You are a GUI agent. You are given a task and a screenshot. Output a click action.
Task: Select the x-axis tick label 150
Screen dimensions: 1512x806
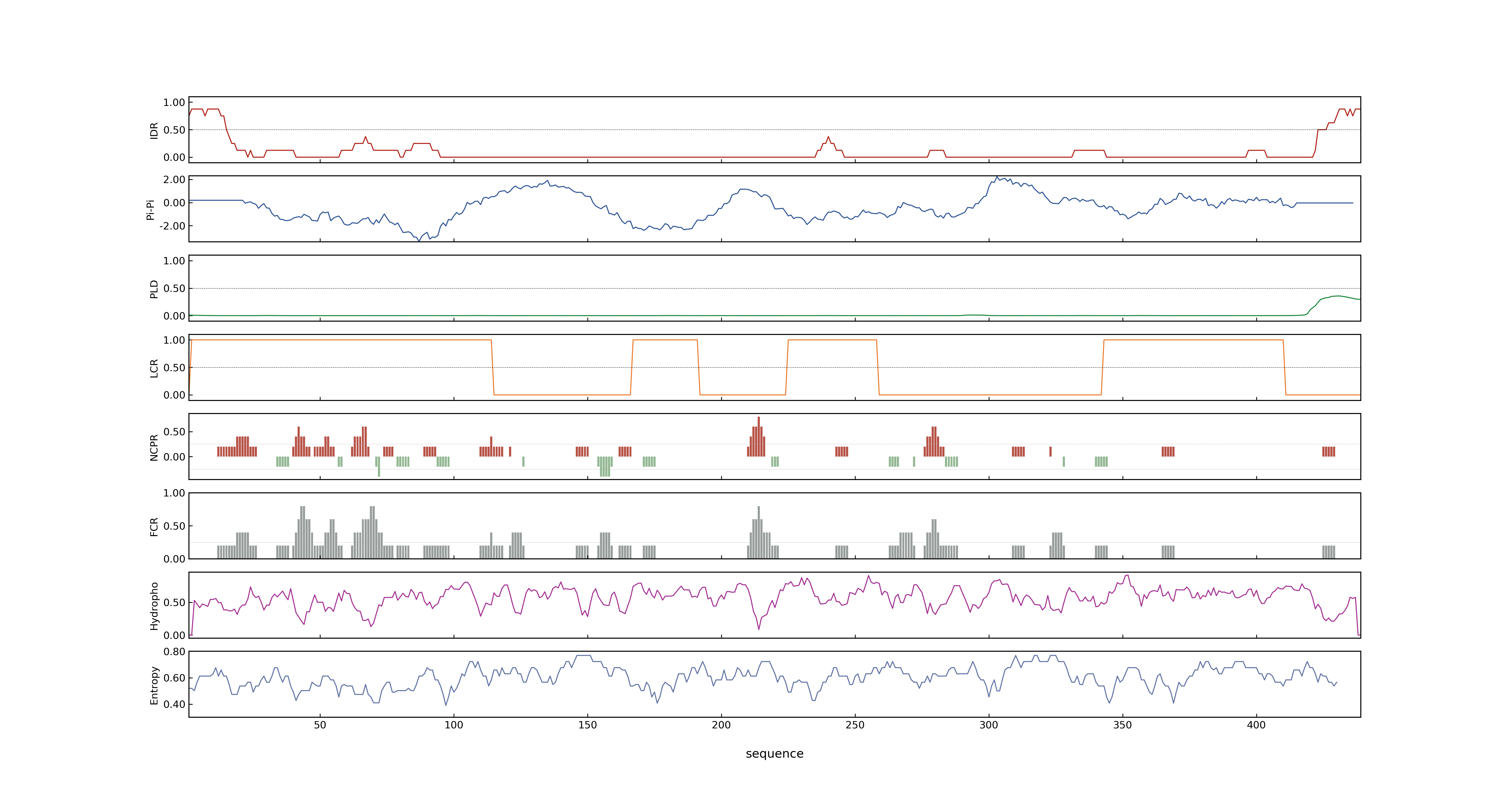[588, 725]
